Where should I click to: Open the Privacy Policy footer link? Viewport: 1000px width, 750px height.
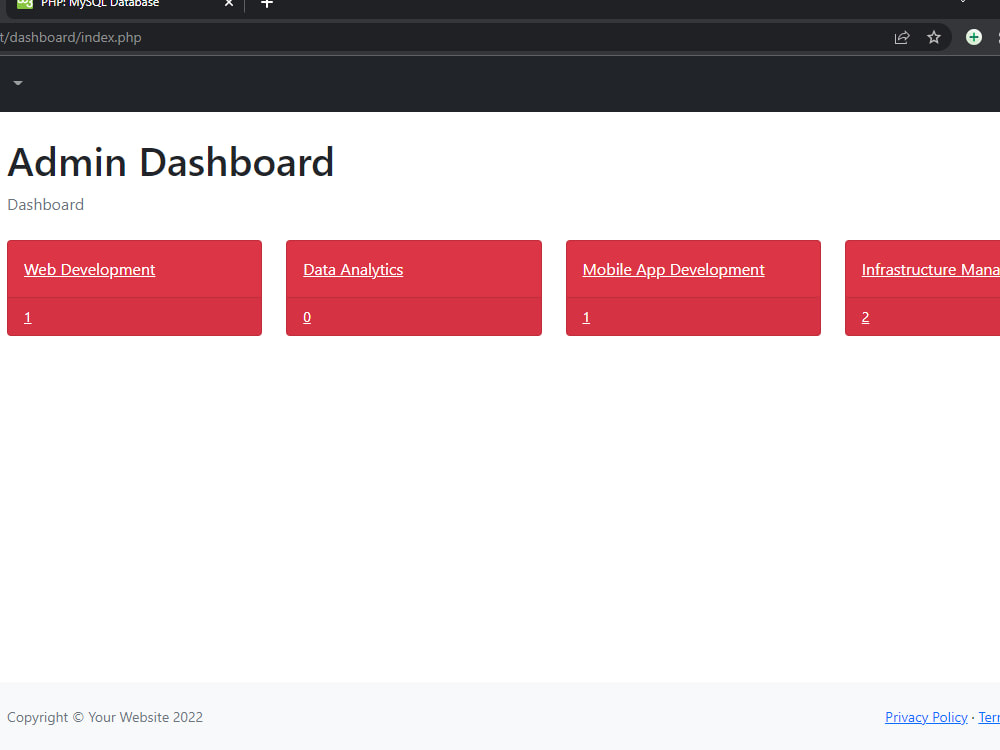tap(926, 717)
